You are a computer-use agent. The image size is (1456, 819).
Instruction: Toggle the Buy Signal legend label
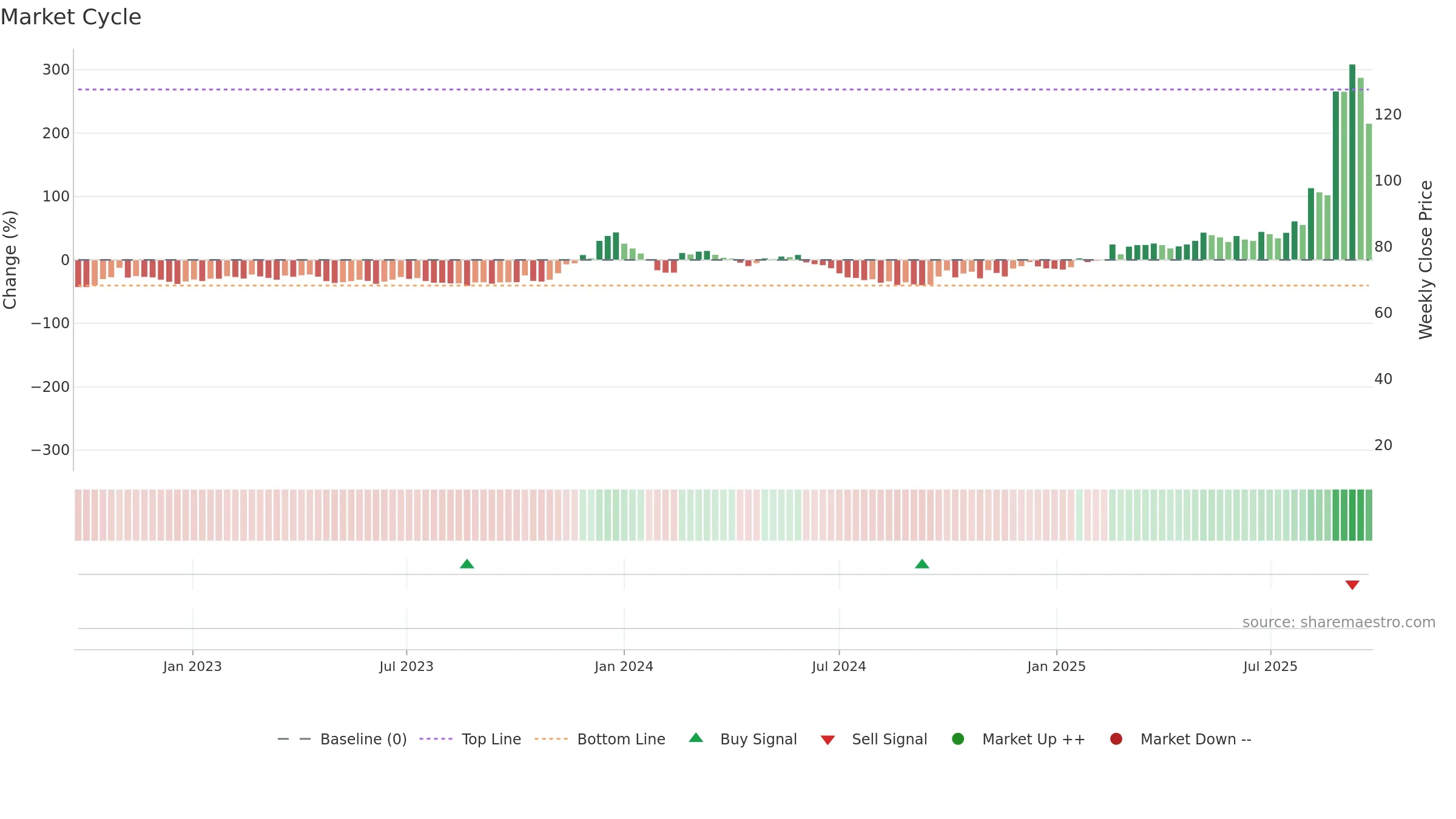click(758, 740)
